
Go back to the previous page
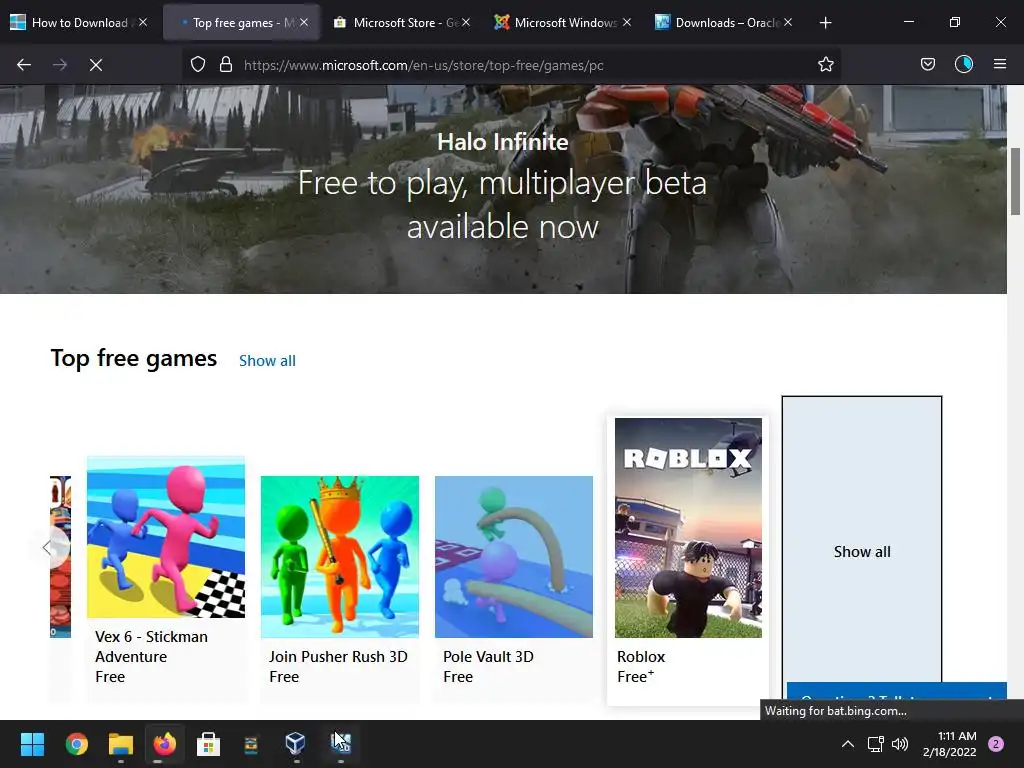click(x=24, y=65)
